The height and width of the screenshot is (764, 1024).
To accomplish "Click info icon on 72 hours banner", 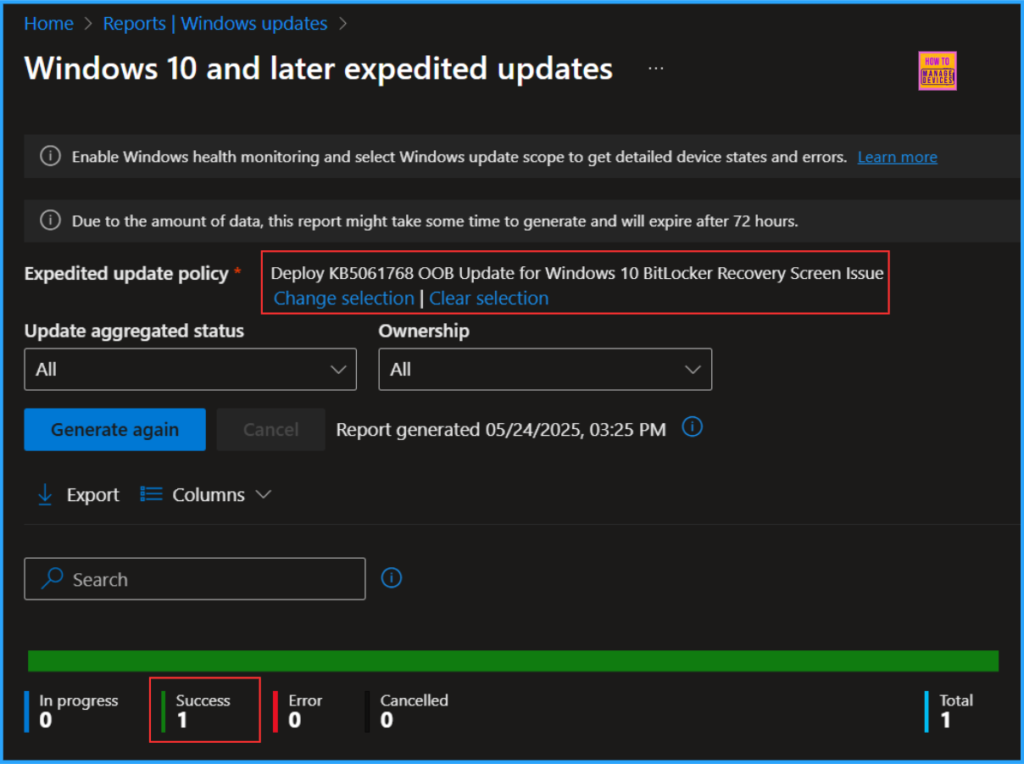I will coord(50,220).
